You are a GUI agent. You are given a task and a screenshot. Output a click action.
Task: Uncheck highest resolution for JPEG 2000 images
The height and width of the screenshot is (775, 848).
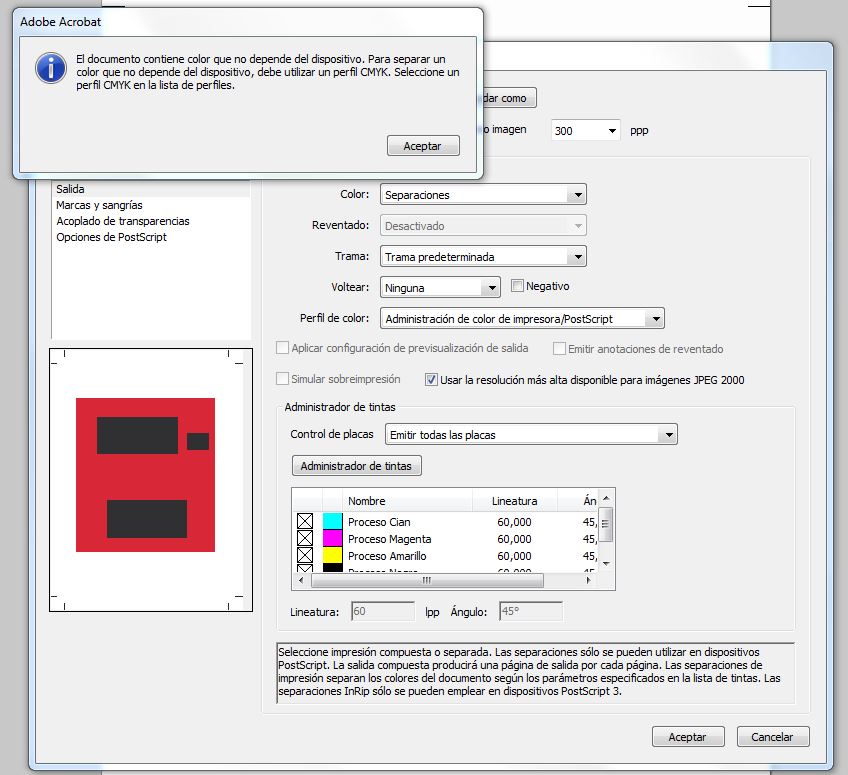[432, 380]
